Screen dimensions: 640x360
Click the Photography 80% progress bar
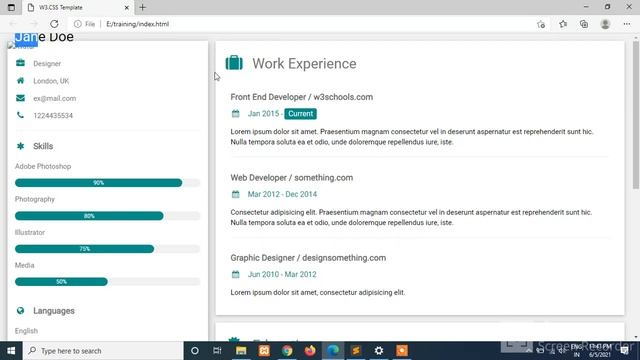(107, 216)
